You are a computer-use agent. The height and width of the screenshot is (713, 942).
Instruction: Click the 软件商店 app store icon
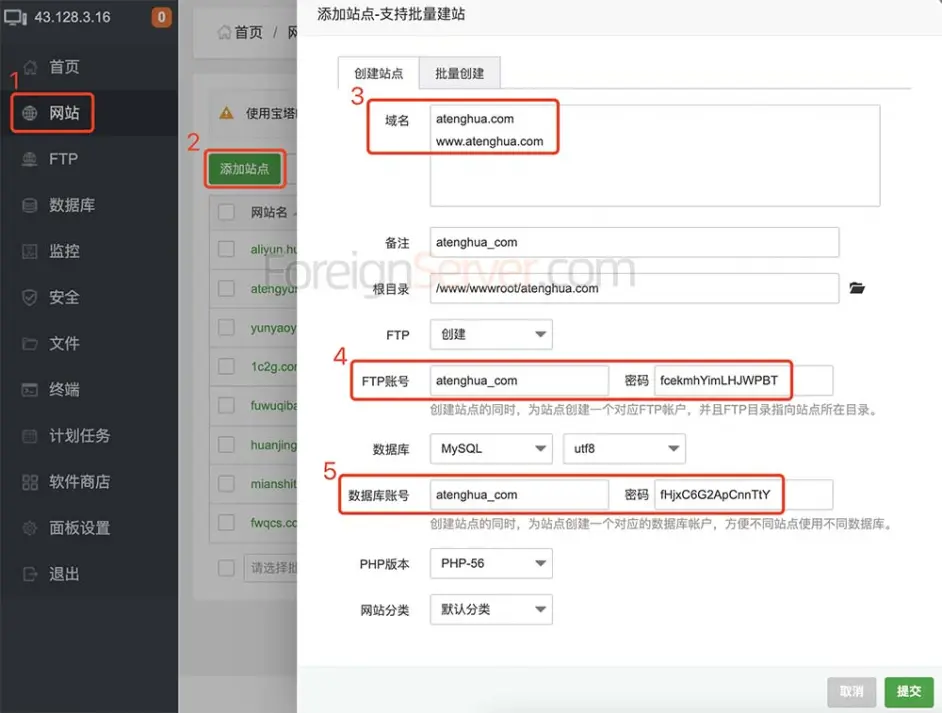30,482
